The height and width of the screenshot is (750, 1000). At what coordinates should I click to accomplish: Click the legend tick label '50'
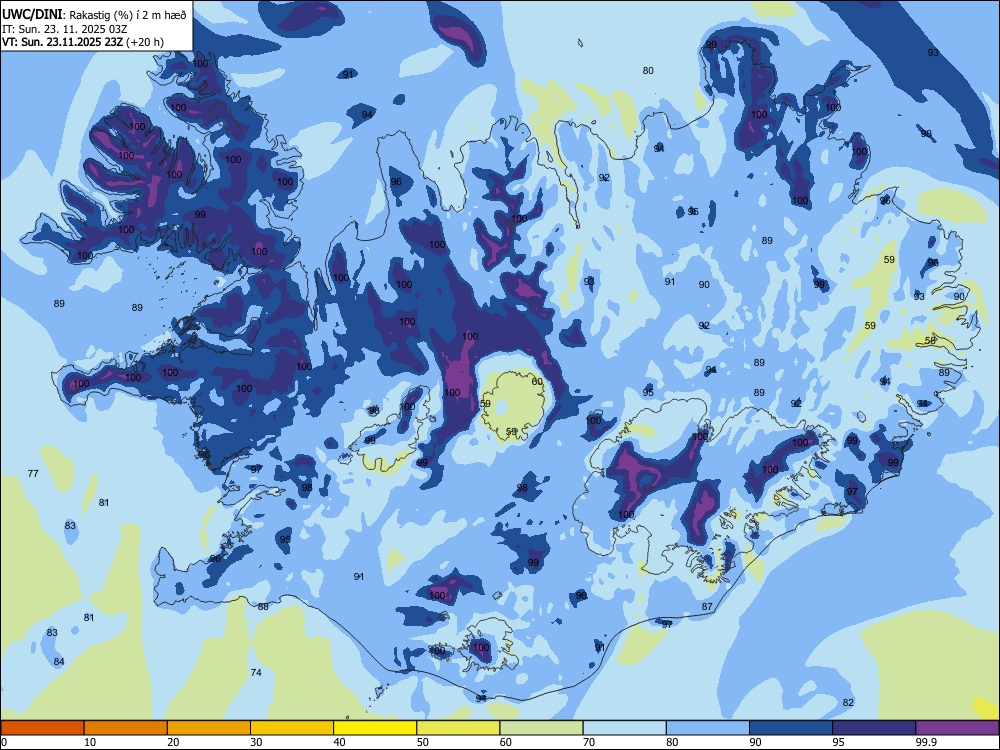[423, 742]
